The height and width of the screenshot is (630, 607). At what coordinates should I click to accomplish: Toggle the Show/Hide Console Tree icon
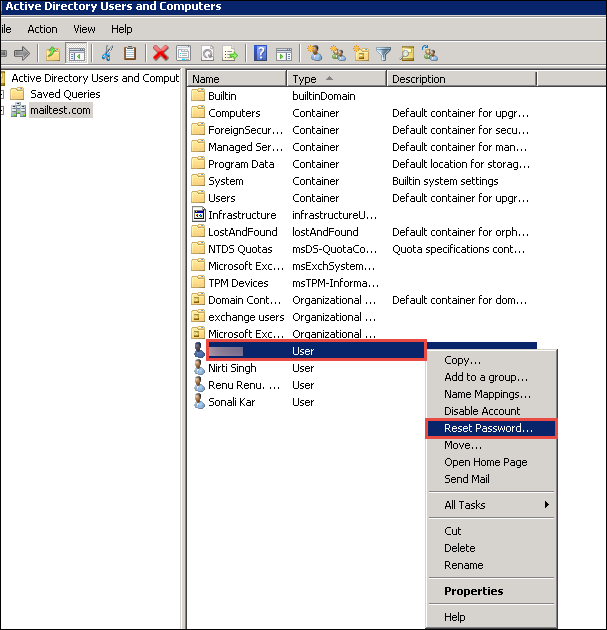[76, 53]
